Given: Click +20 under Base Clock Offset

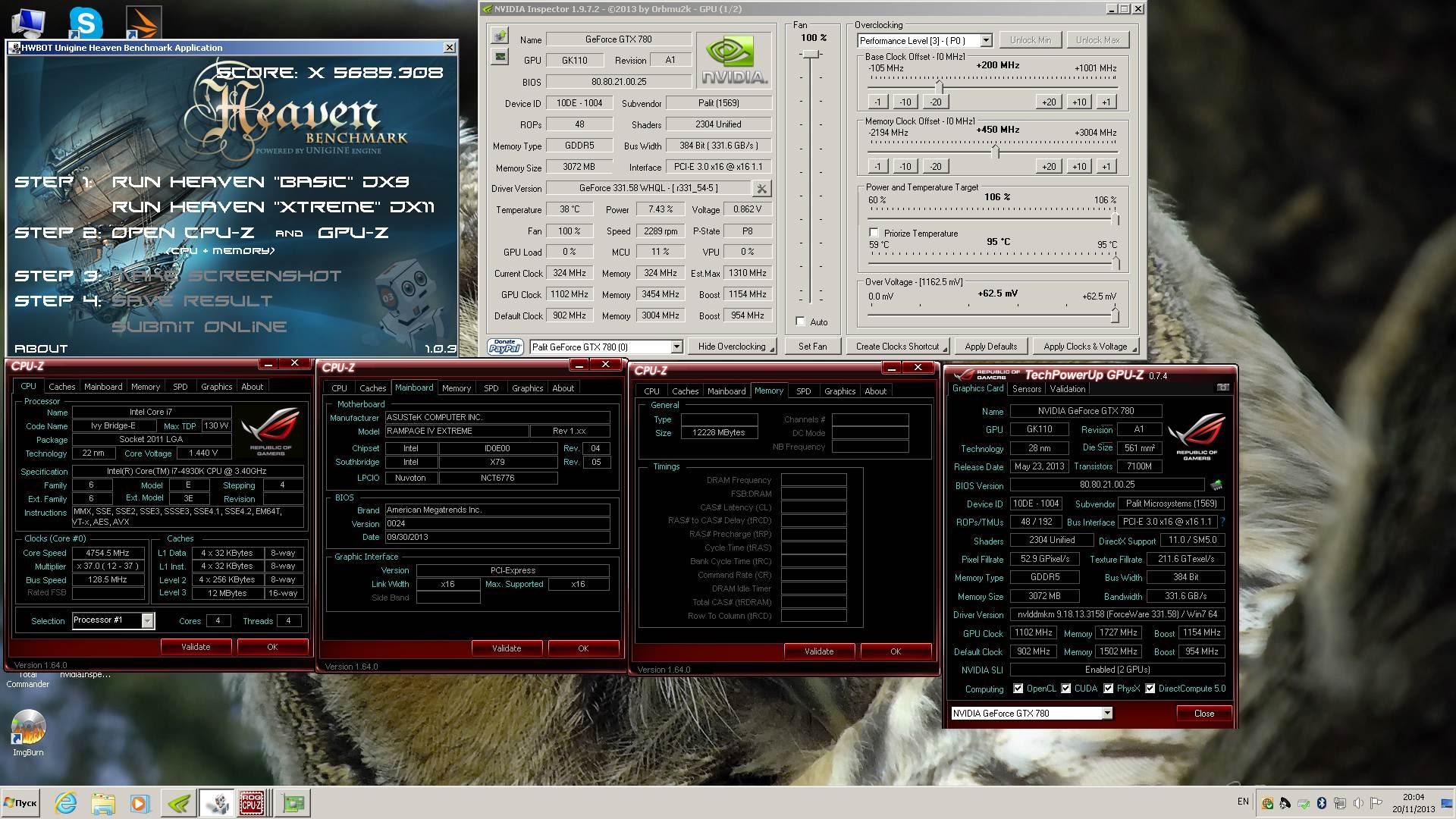Looking at the screenshot, I should (1049, 102).
